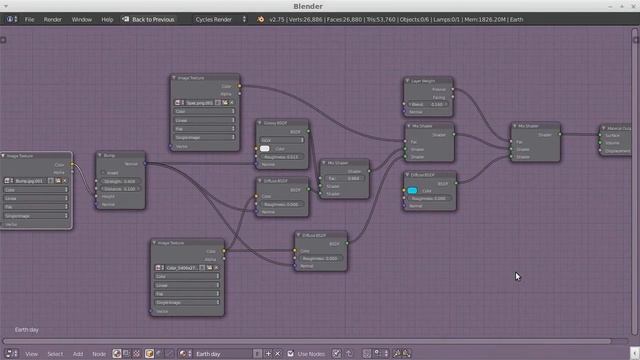
Task: Click the Fac 0.664 slider in Mix Shader
Action: [344, 178]
